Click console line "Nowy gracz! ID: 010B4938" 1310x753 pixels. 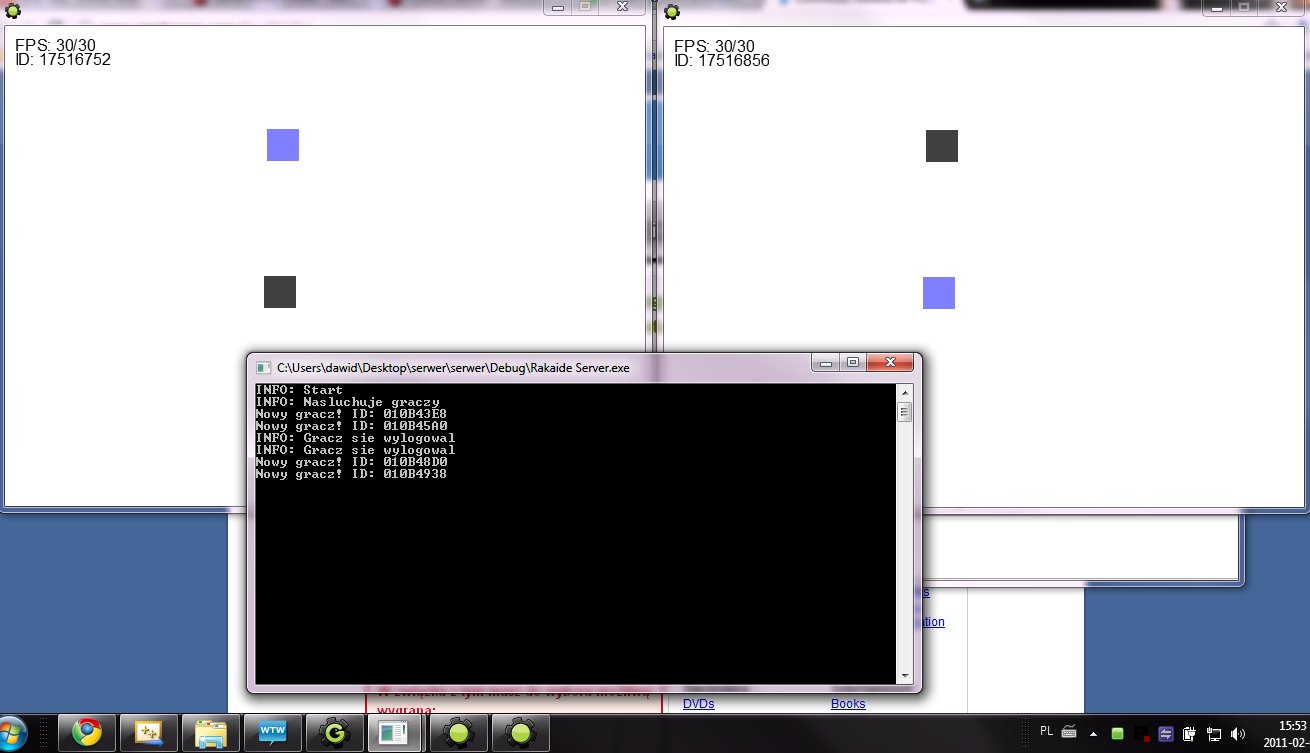[351, 474]
